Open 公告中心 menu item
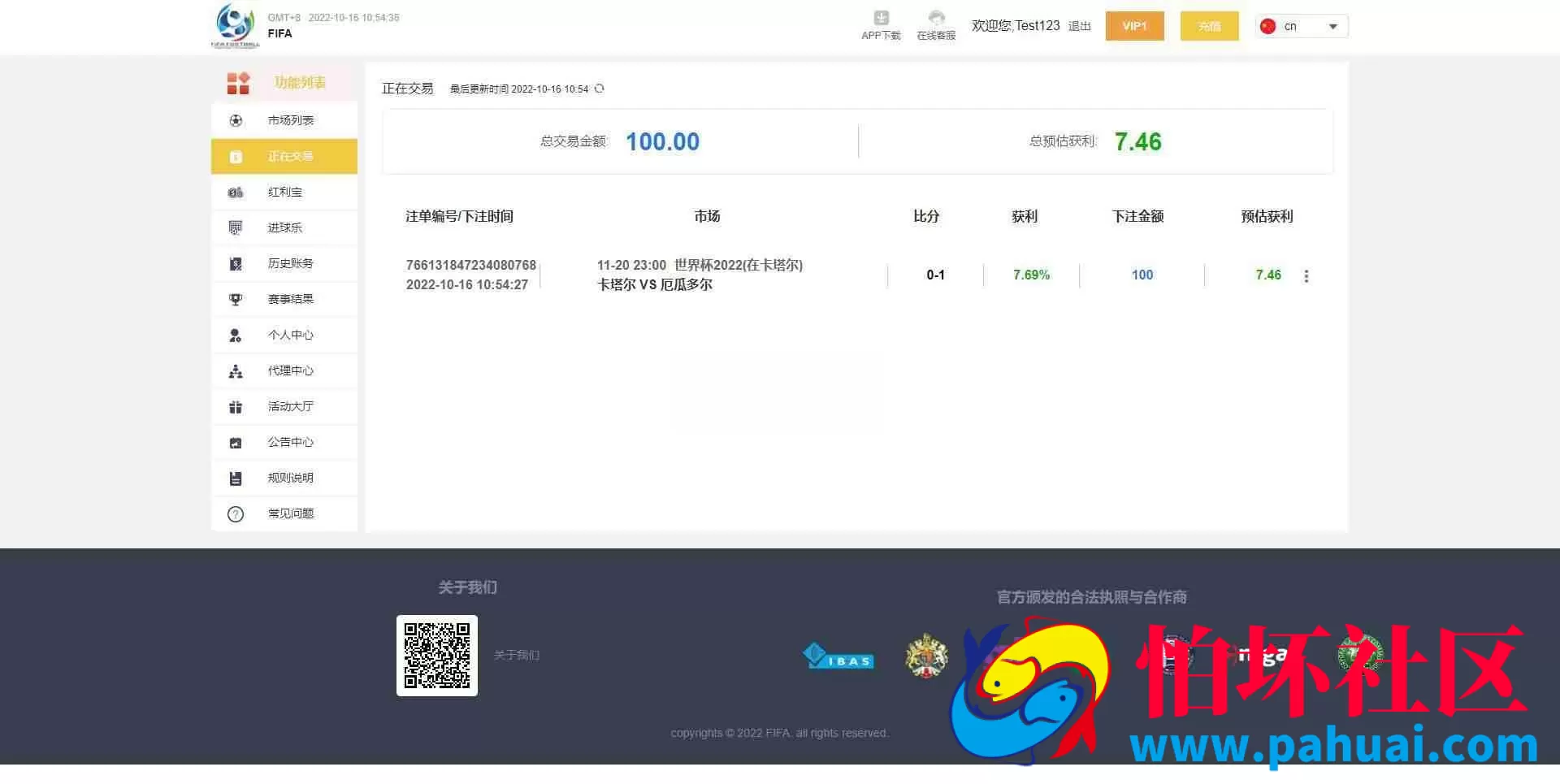Screen dimensions: 1560x784 tap(284, 442)
